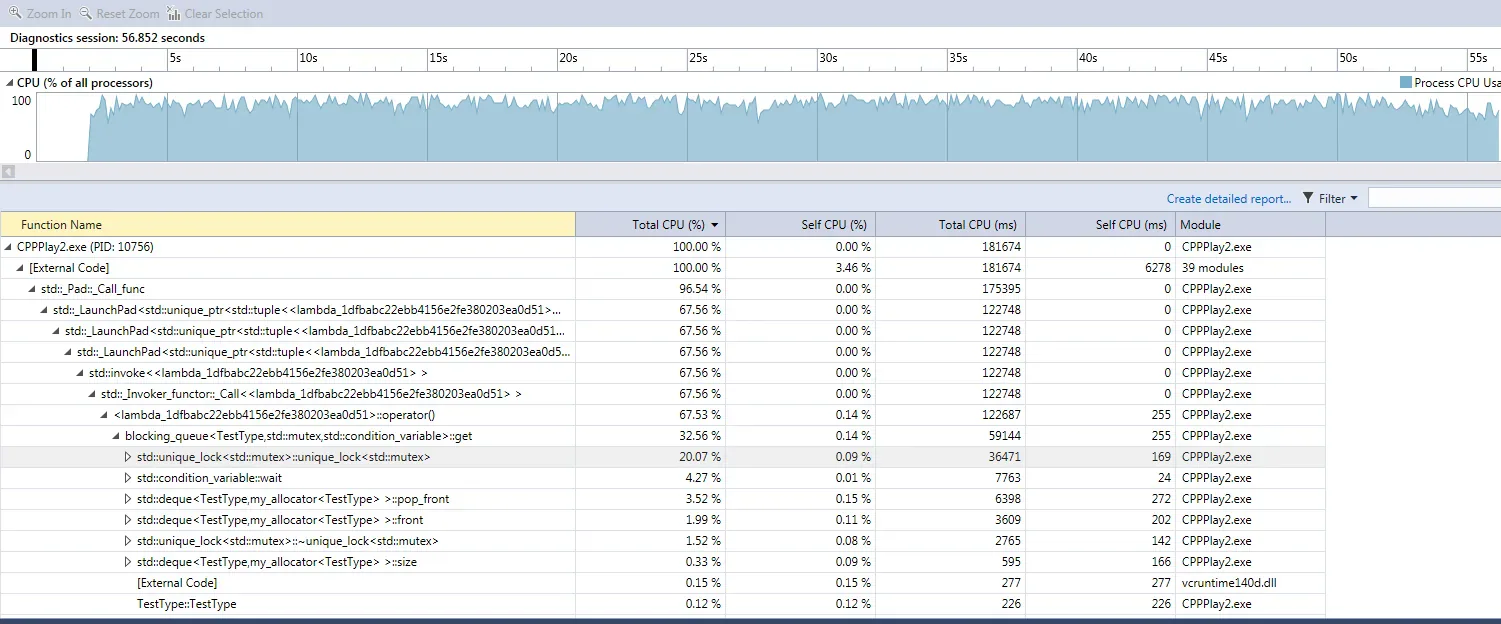Click the 45s mark on the timeline ruler
Screen dimensions: 1501x624
1218,58
